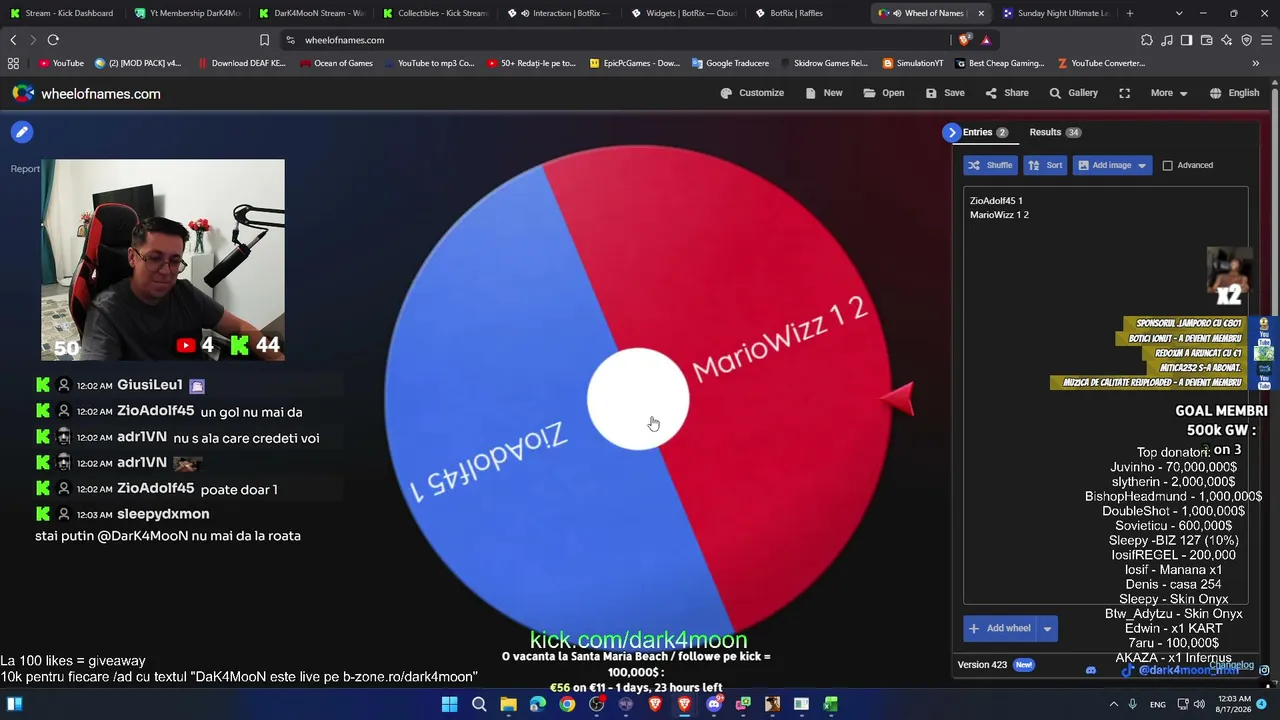This screenshot has width=1280, height=720.
Task: Expand the Add wheel options arrow
Action: coord(1047,628)
